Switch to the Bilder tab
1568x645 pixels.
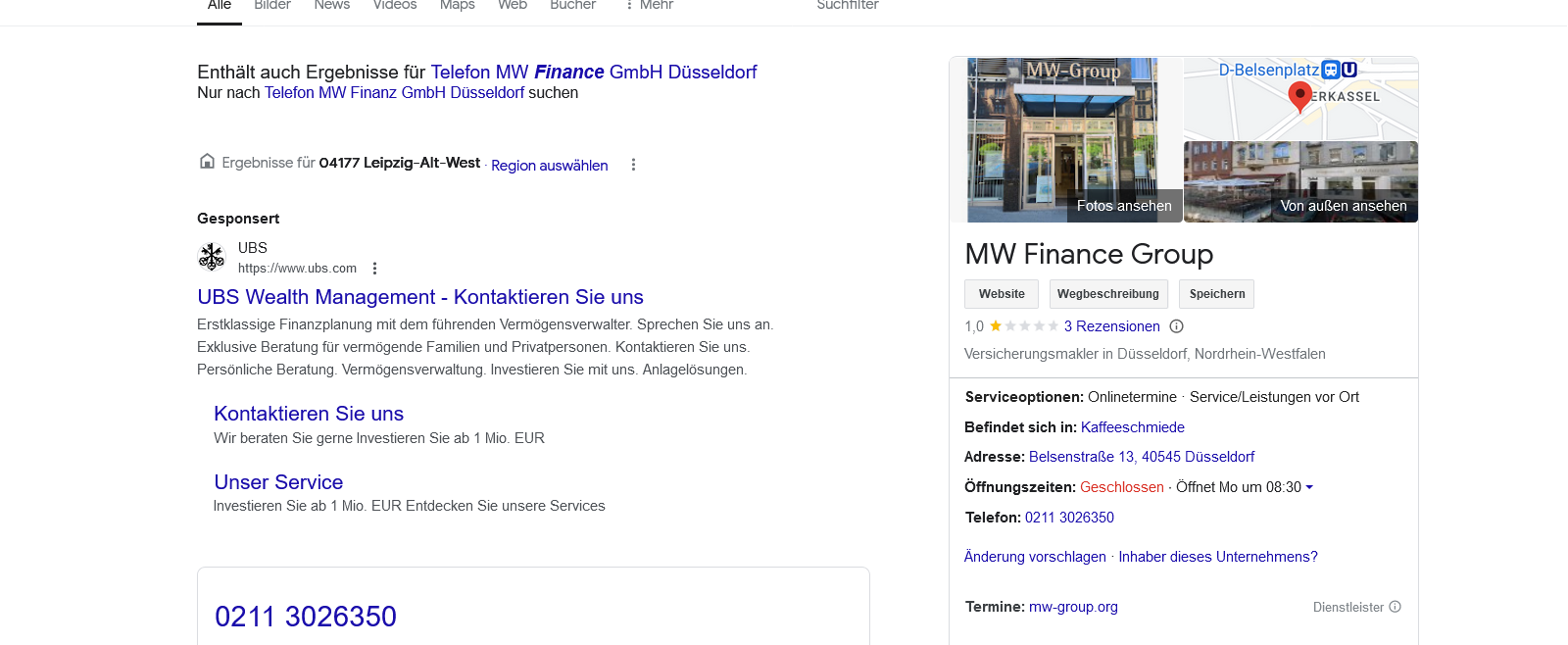click(272, 6)
